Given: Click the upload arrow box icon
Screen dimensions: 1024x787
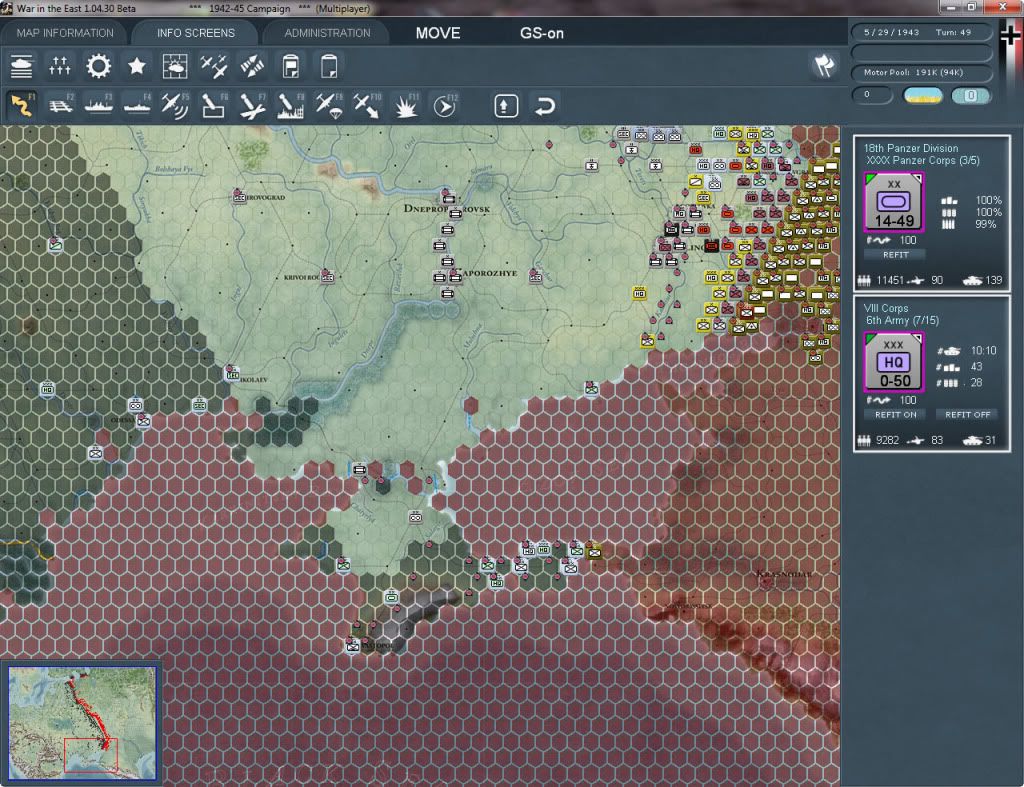Looking at the screenshot, I should coord(506,106).
